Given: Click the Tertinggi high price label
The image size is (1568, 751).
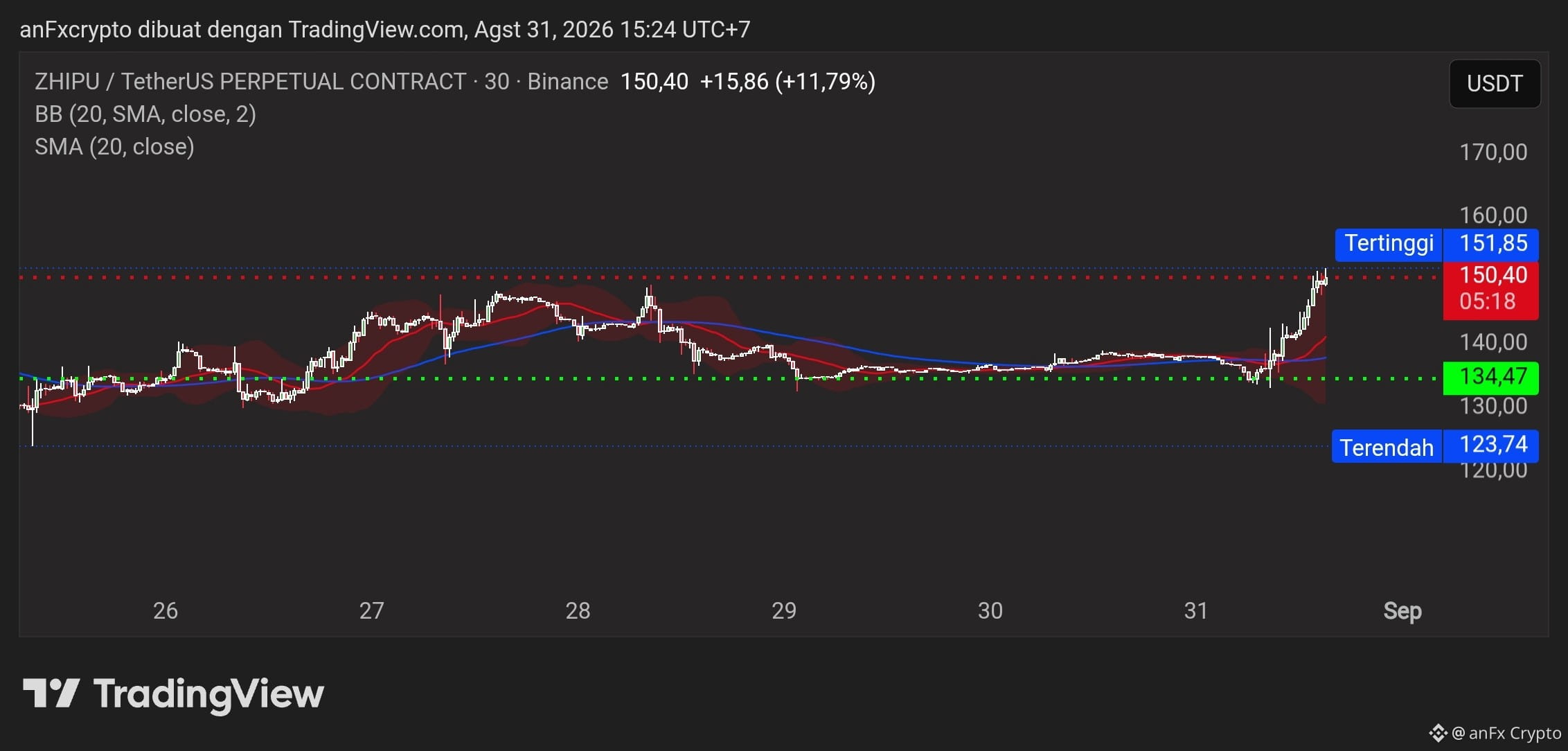Looking at the screenshot, I should pos(1389,244).
